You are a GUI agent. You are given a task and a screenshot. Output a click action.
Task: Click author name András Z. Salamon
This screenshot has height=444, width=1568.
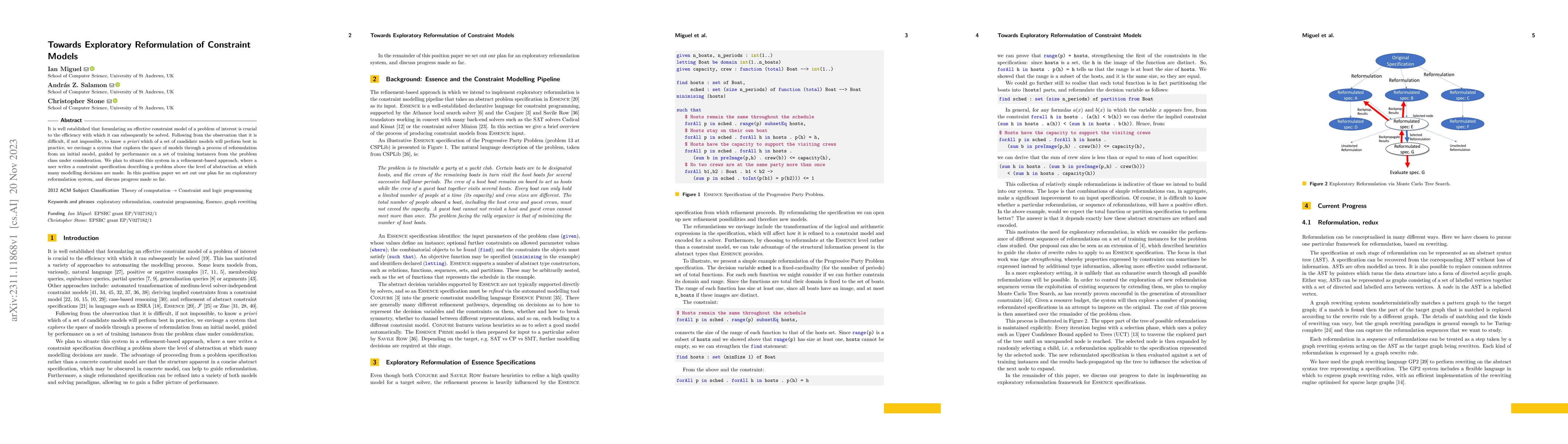[77, 85]
